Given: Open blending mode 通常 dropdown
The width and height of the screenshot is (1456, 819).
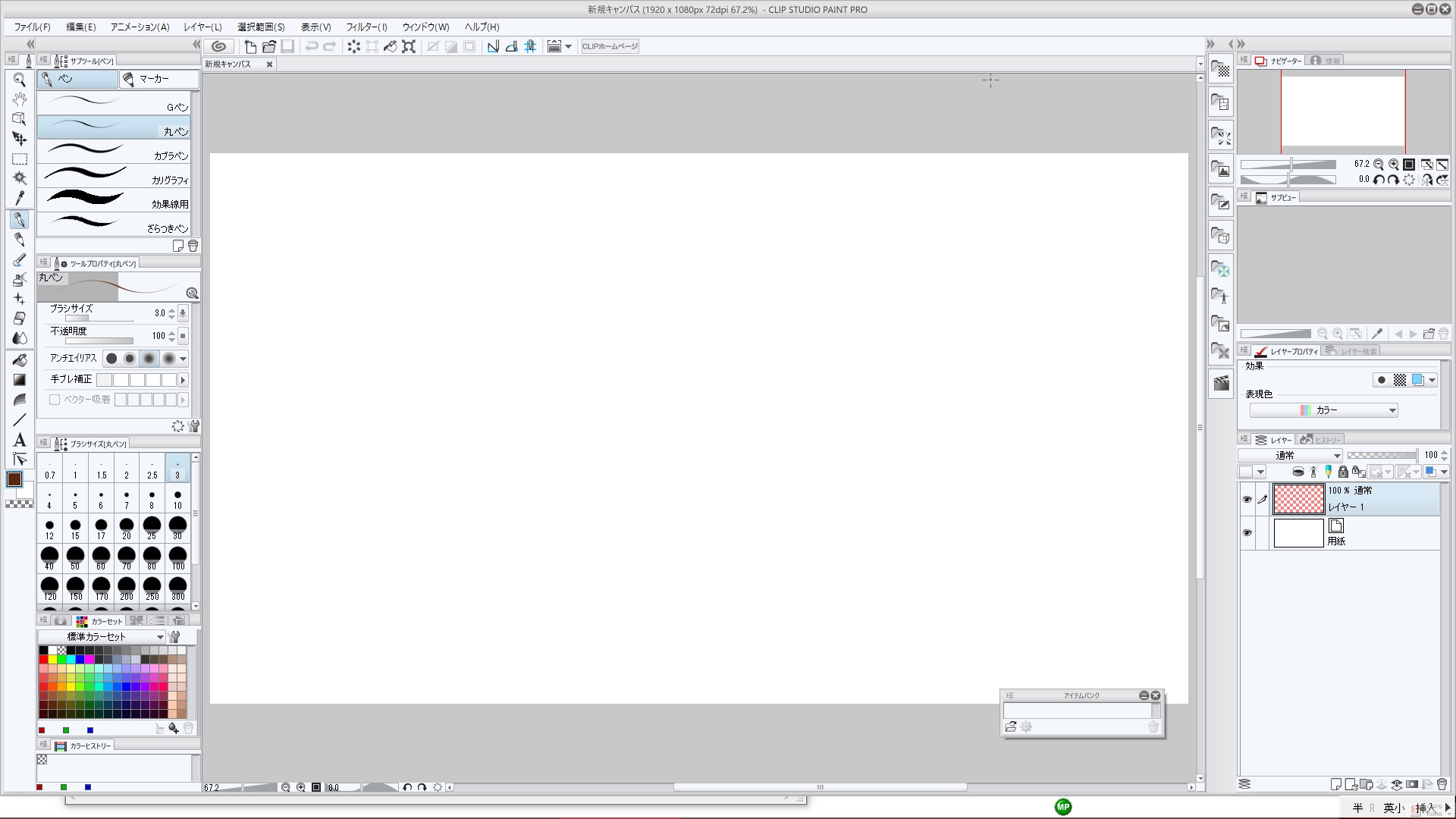Looking at the screenshot, I should tap(1290, 456).
